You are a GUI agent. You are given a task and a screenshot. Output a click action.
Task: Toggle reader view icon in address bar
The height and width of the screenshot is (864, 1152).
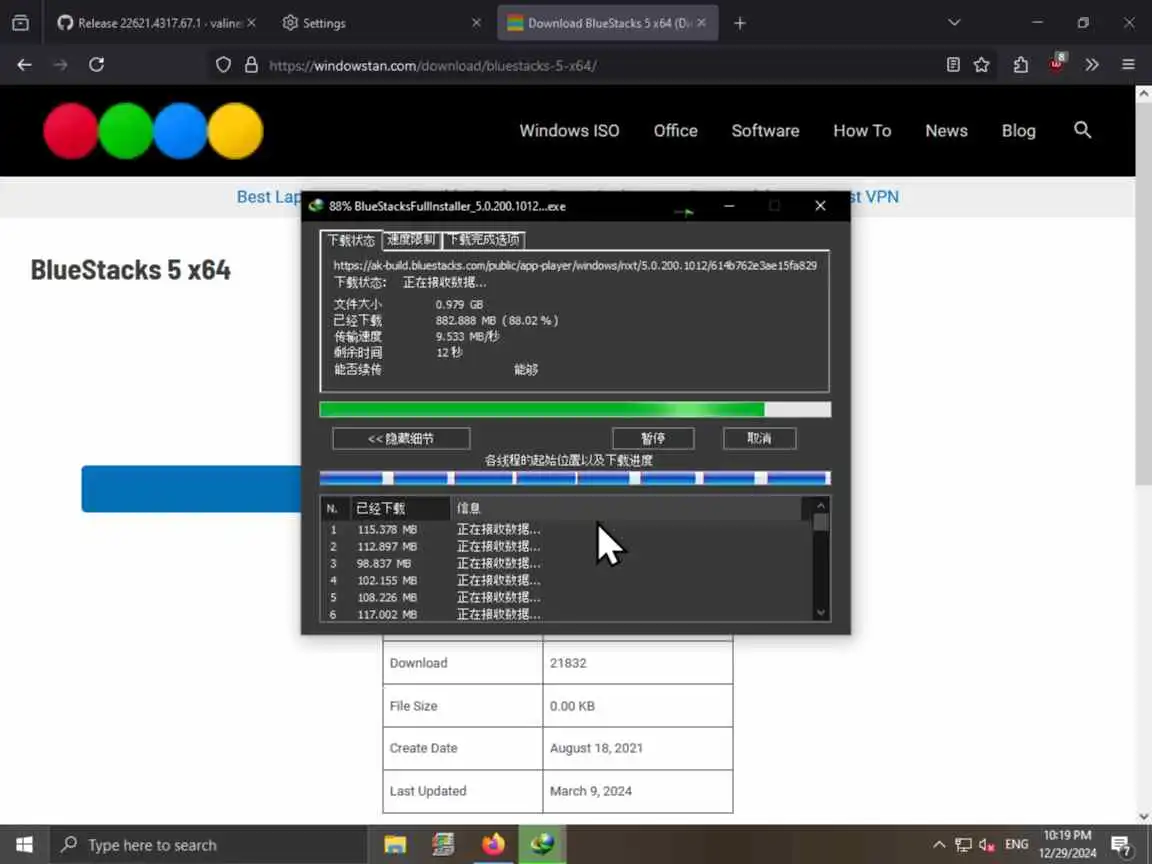click(953, 65)
